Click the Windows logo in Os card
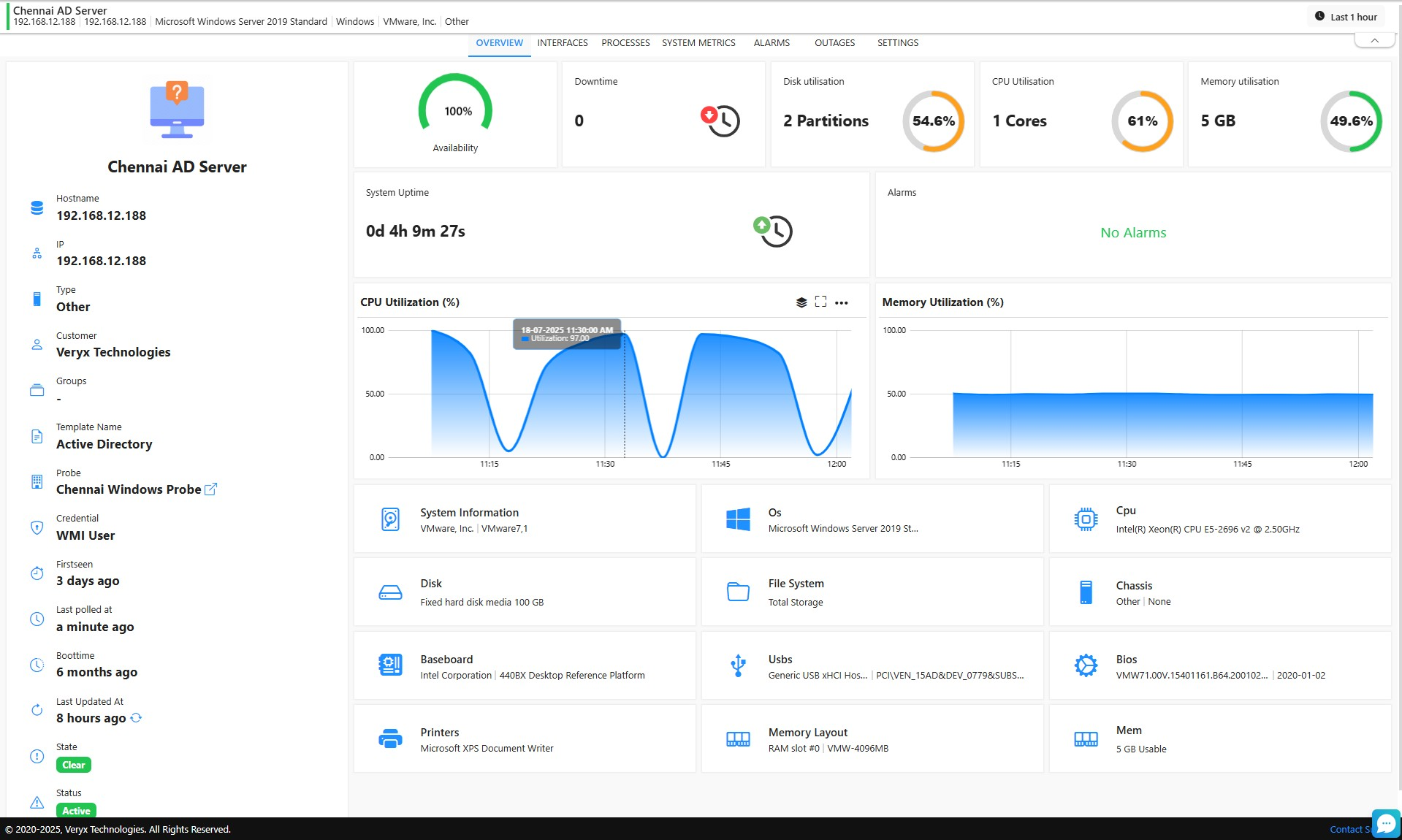 (738, 519)
